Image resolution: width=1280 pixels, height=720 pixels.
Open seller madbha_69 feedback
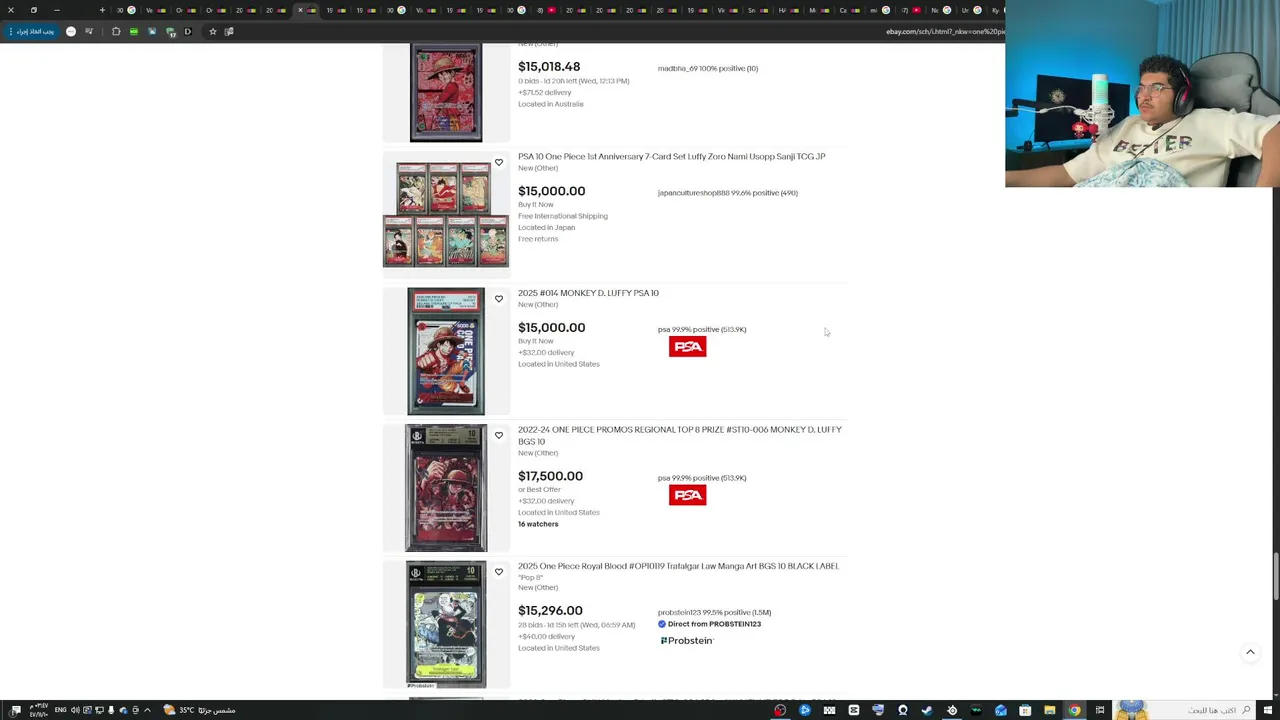point(707,69)
